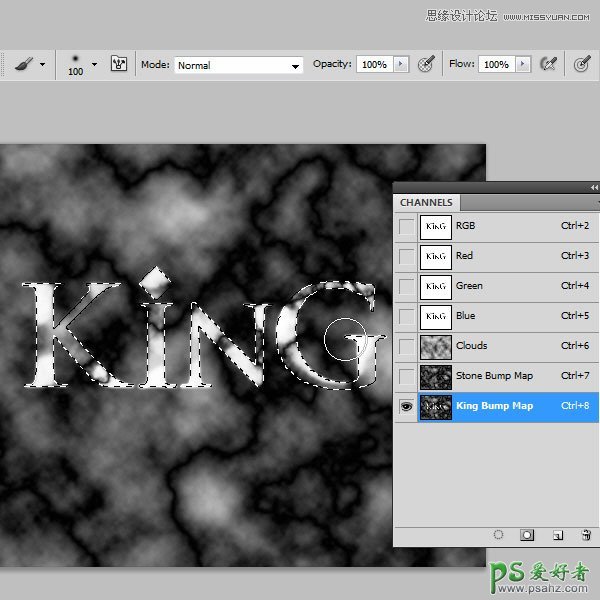Image resolution: width=600 pixels, height=600 pixels.
Task: Open the brush size picker arrow
Action: pos(94,64)
